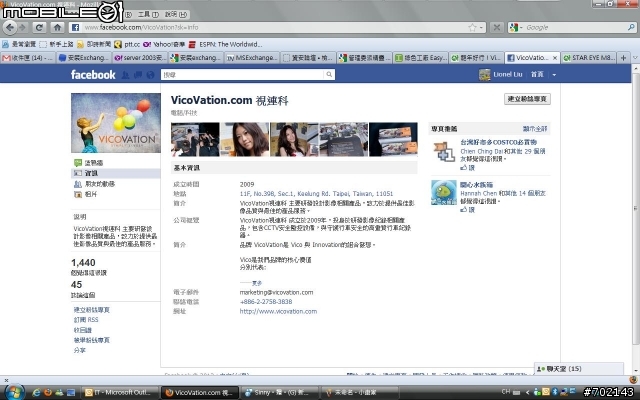Open the Tools menu

click(x=148, y=15)
